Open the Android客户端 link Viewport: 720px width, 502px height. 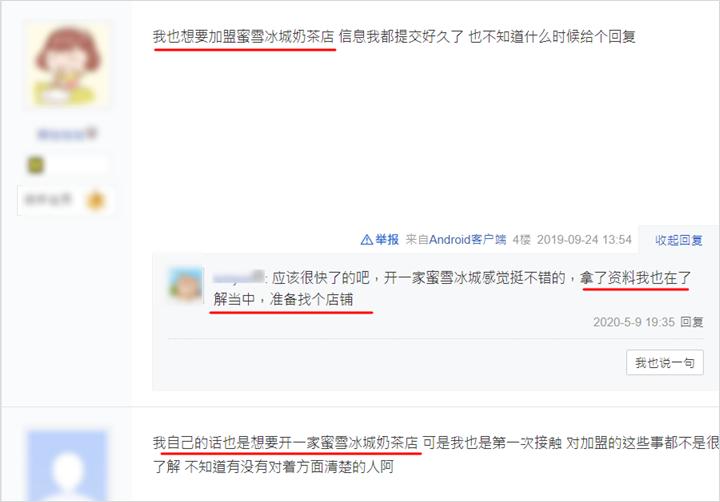click(x=467, y=240)
